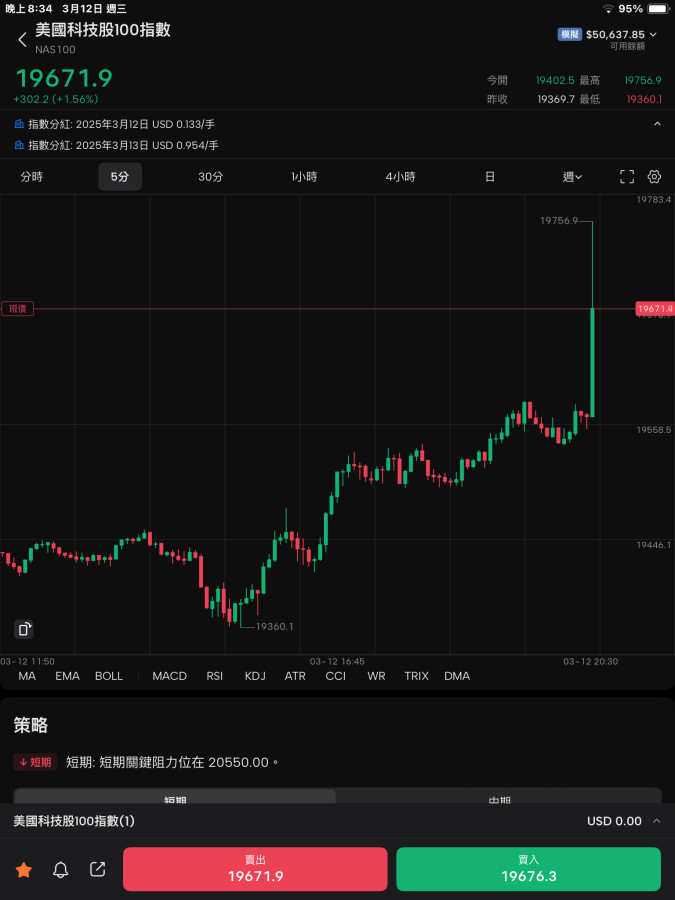Image resolution: width=675 pixels, height=900 pixels.
Task: Open price alert bell icon
Action: pyautogui.click(x=61, y=870)
